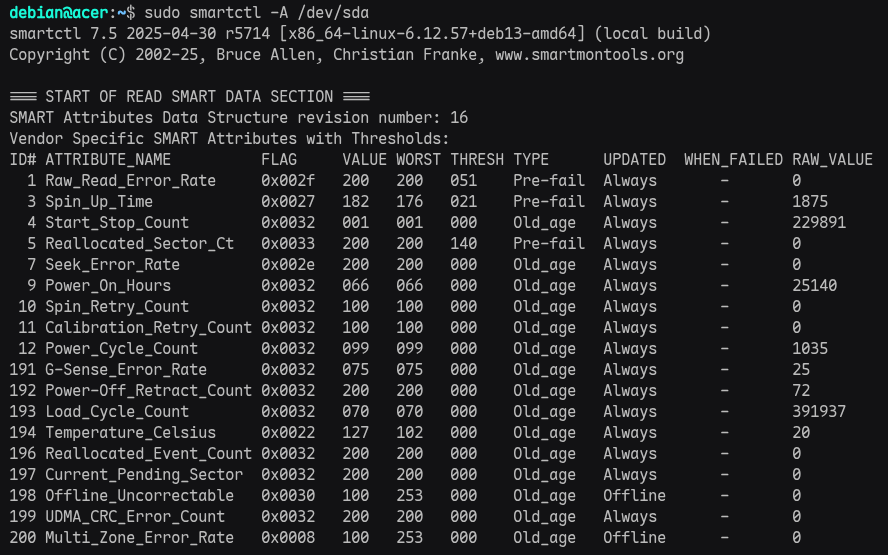
Task: Click the Load_Cycle_Count raw value 391937
Action: pos(819,412)
